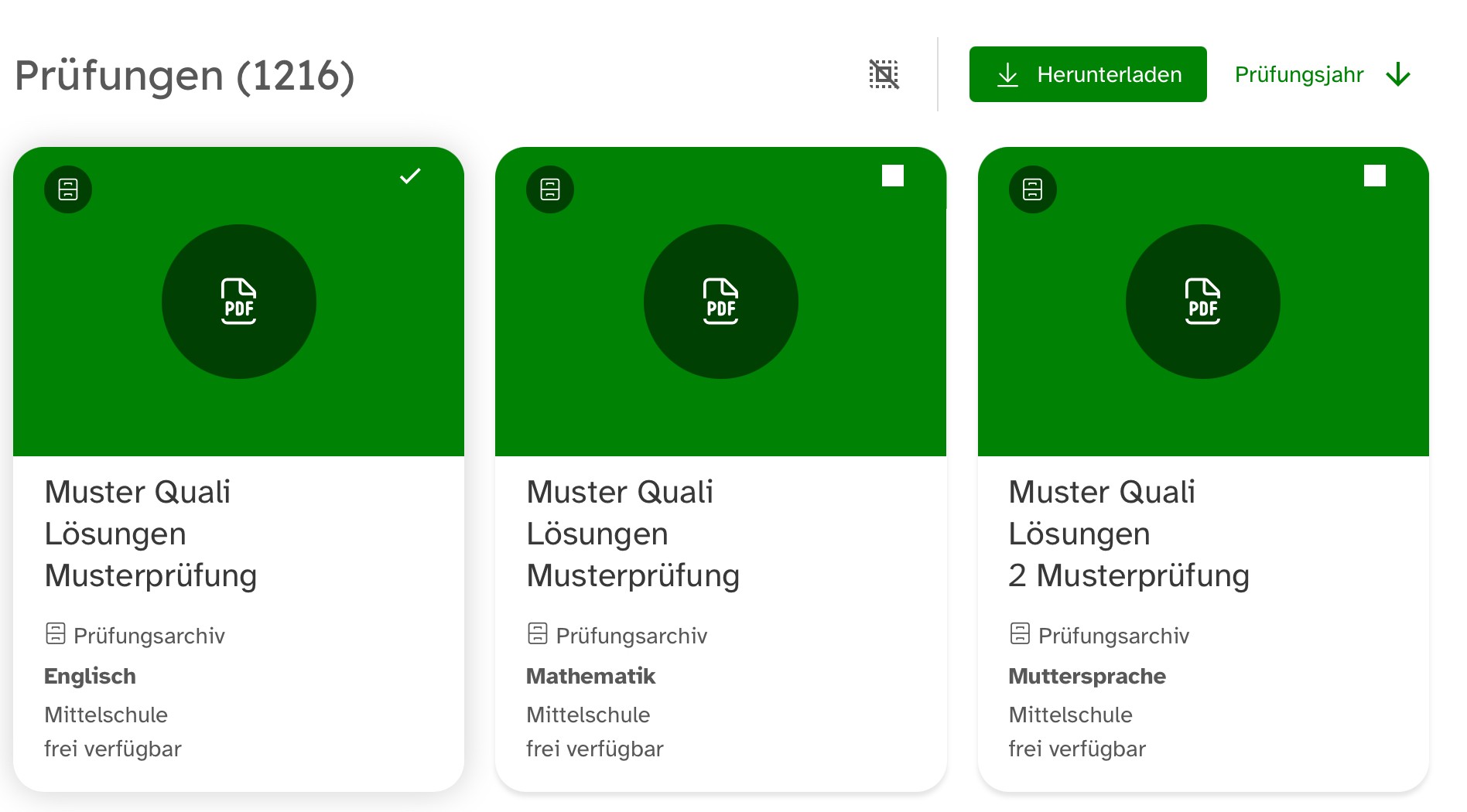1467x812 pixels.
Task: Uncheck the selected Englisch exam card
Action: point(410,176)
